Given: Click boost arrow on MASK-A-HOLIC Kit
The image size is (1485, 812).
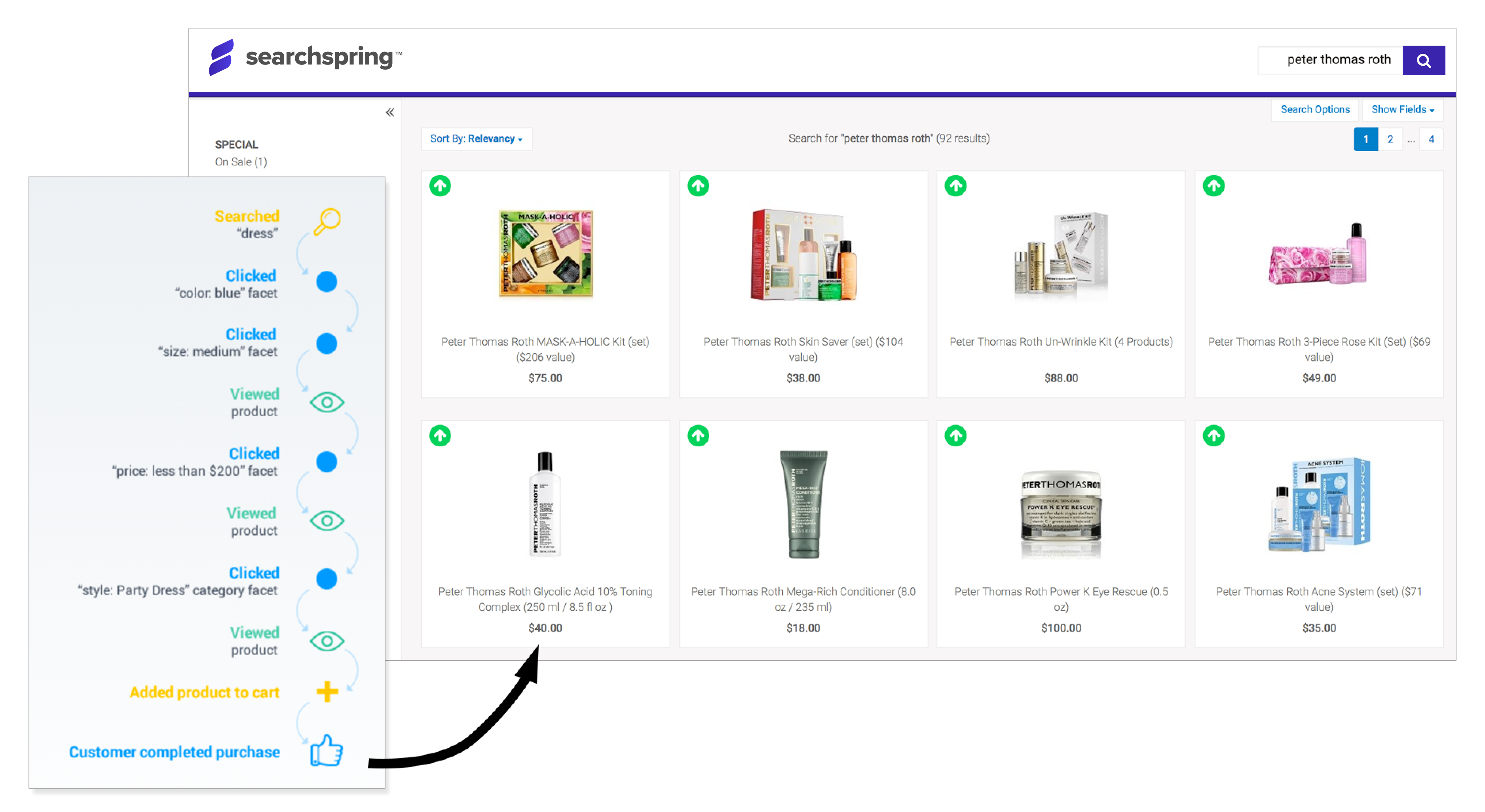Looking at the screenshot, I should click(440, 186).
